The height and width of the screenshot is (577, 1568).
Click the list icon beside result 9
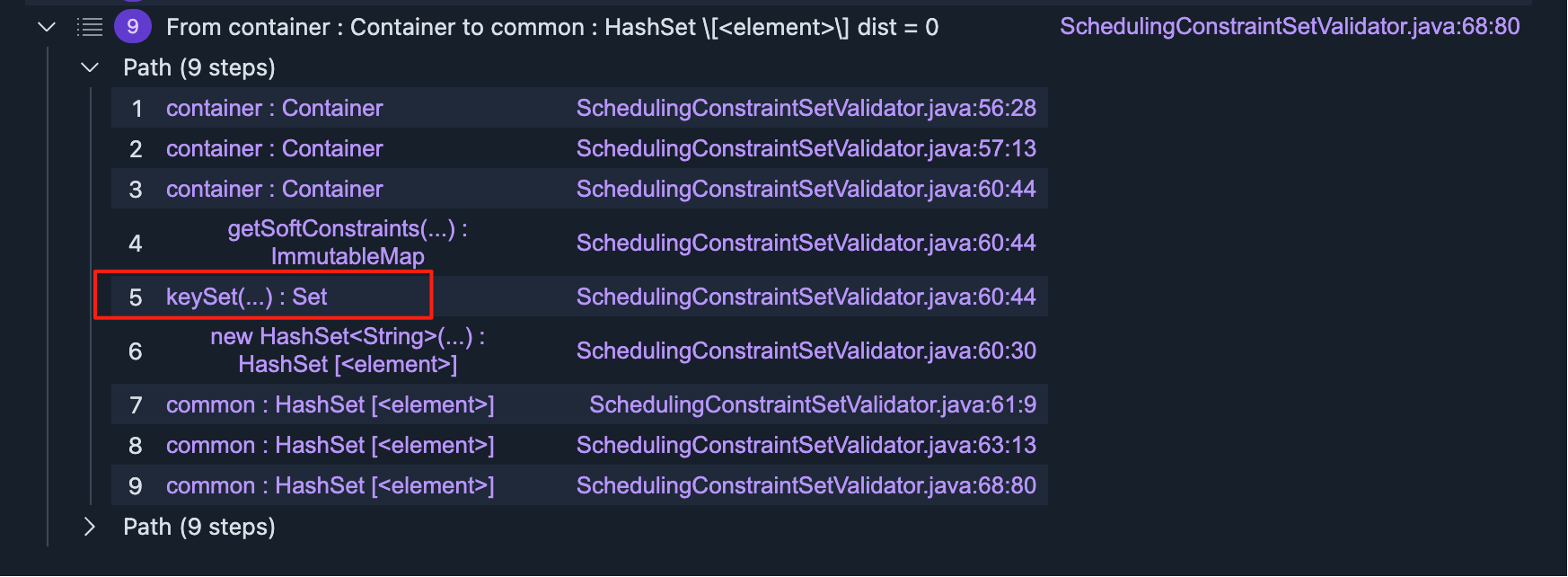pyautogui.click(x=90, y=27)
